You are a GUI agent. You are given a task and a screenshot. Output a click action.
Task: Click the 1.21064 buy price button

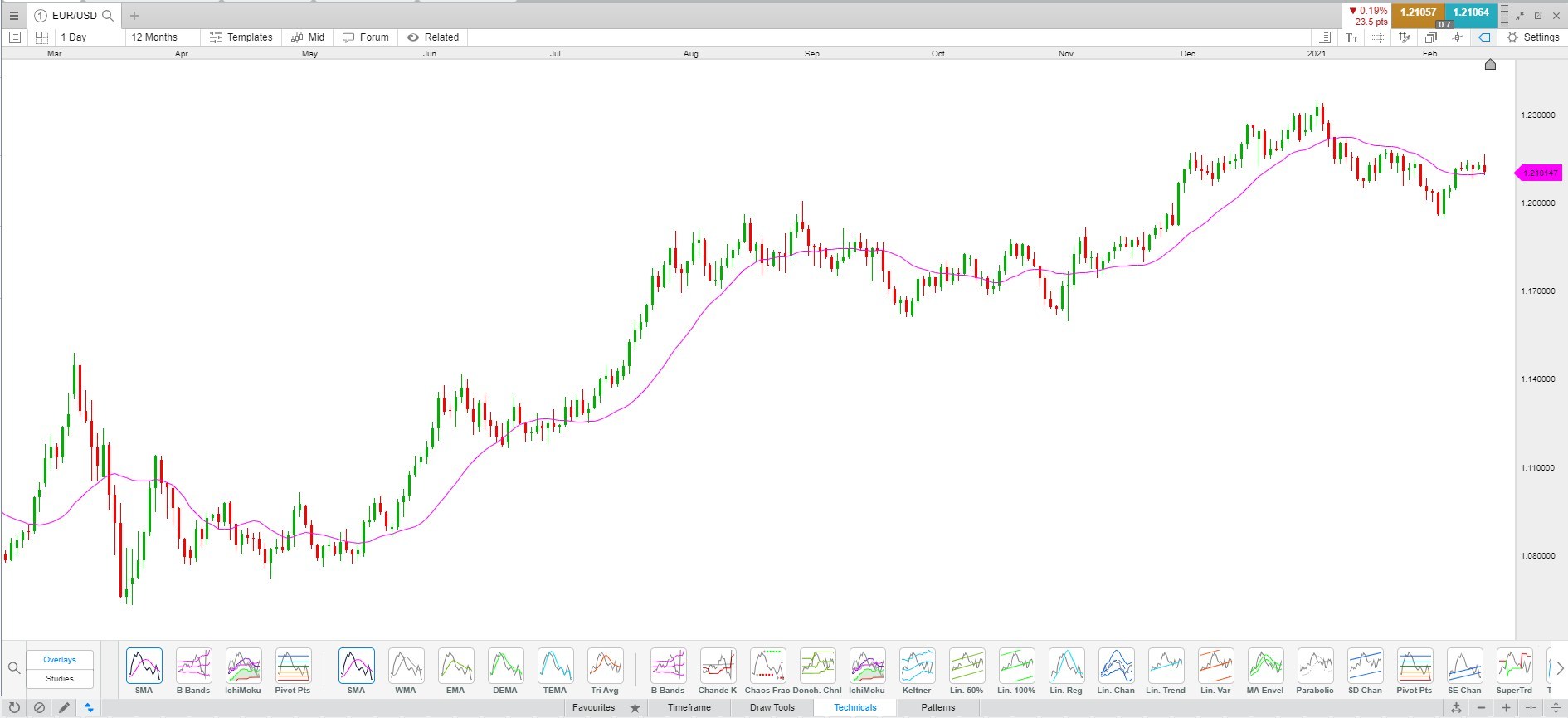(x=1471, y=12)
